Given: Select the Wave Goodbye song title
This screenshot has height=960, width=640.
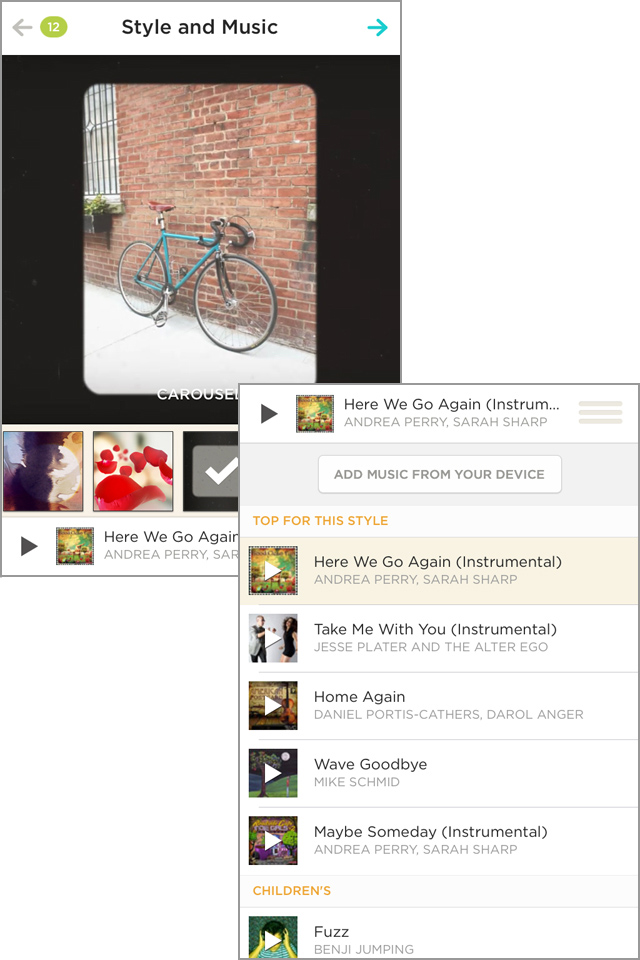Looking at the screenshot, I should (x=370, y=764).
